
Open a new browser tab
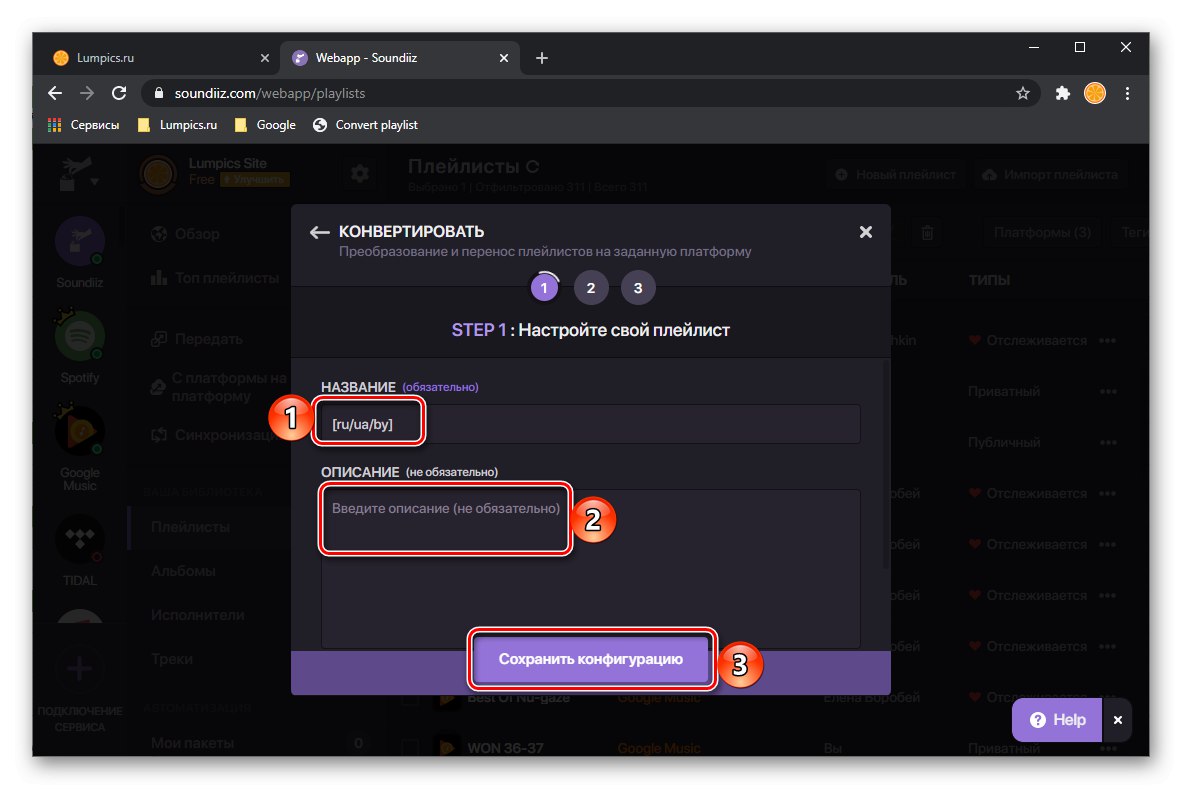[x=541, y=58]
